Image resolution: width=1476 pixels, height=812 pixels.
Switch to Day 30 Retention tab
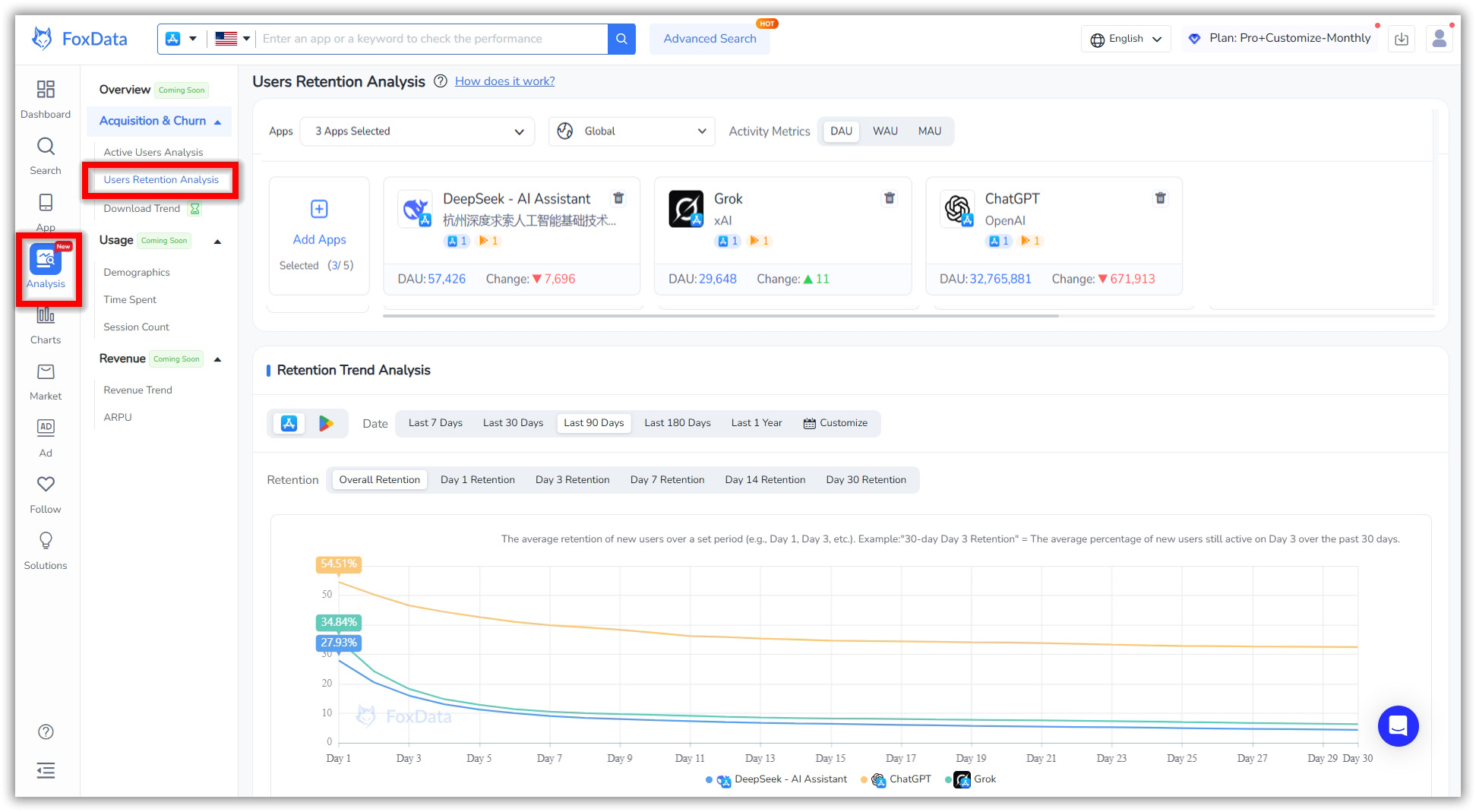(x=866, y=480)
